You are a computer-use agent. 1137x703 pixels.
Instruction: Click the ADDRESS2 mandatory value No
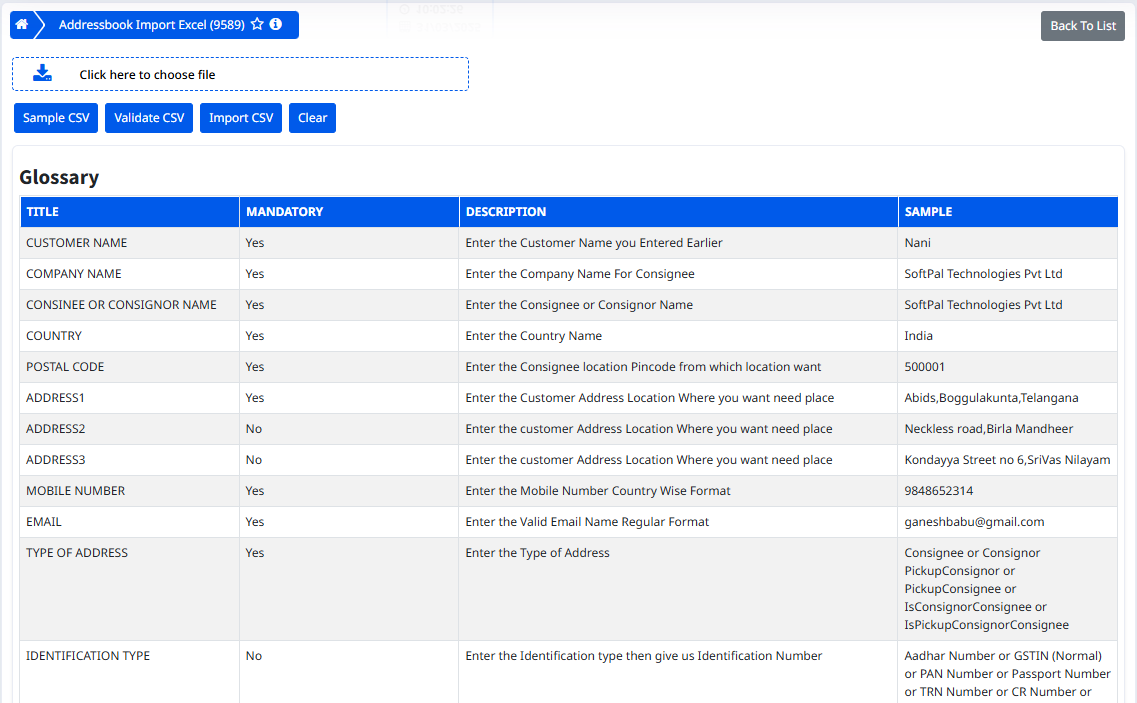[254, 429]
